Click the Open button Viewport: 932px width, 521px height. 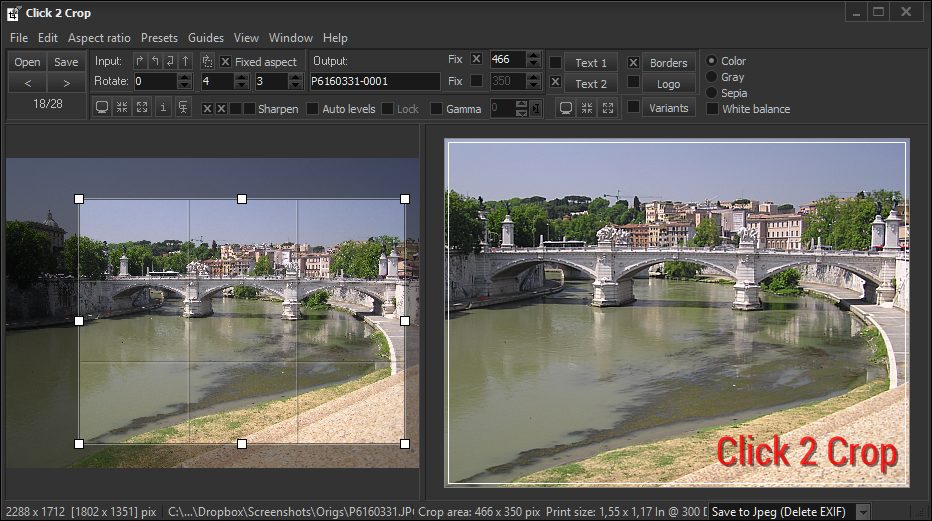[27, 62]
